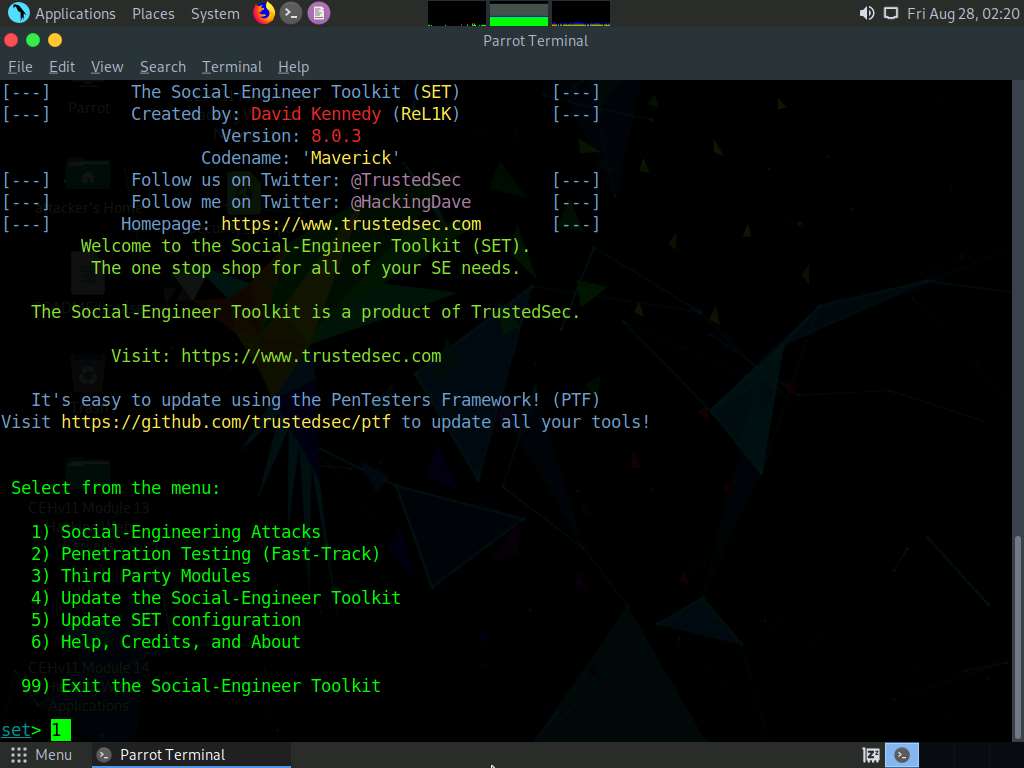1024x768 pixels.
Task: Click the display icon in the system tray
Action: (890, 13)
